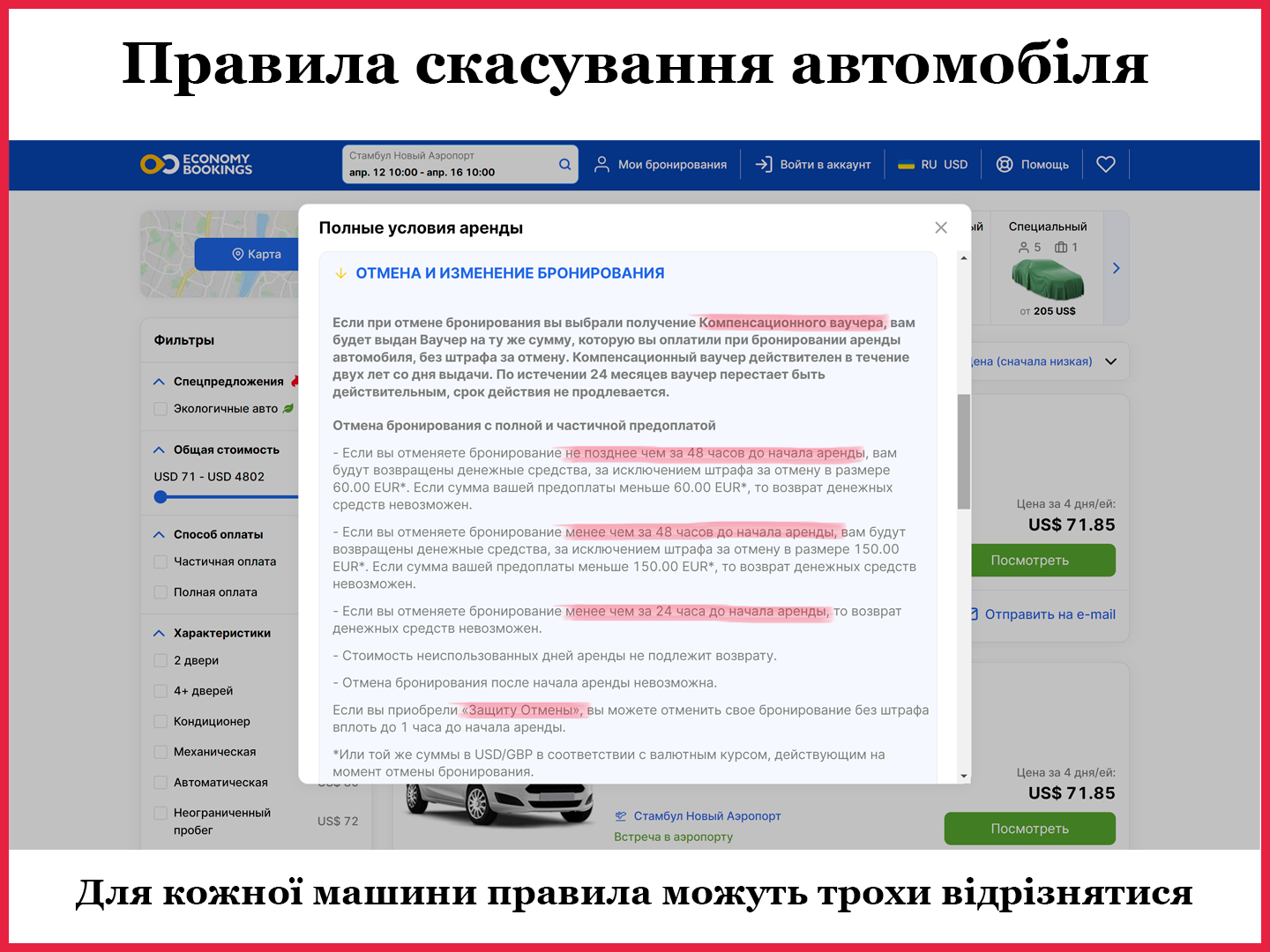
Task: Click Отправить на e-mail link
Action: pyautogui.click(x=1043, y=614)
